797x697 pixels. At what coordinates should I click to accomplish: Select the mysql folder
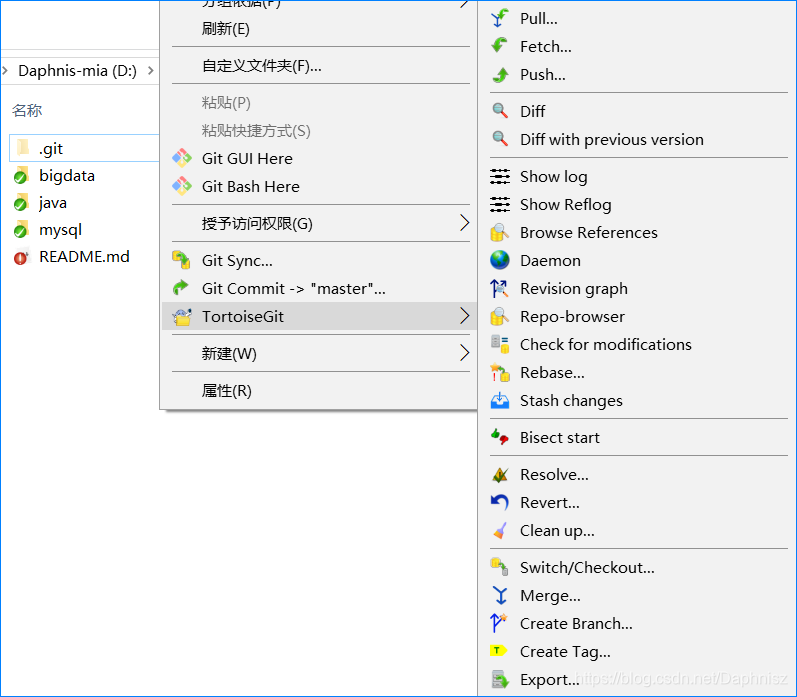[60, 229]
